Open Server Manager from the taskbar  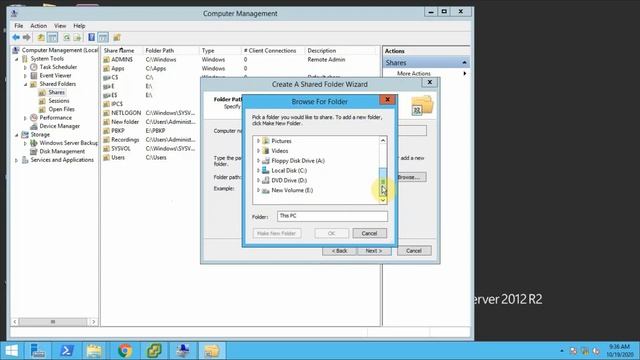38,351
